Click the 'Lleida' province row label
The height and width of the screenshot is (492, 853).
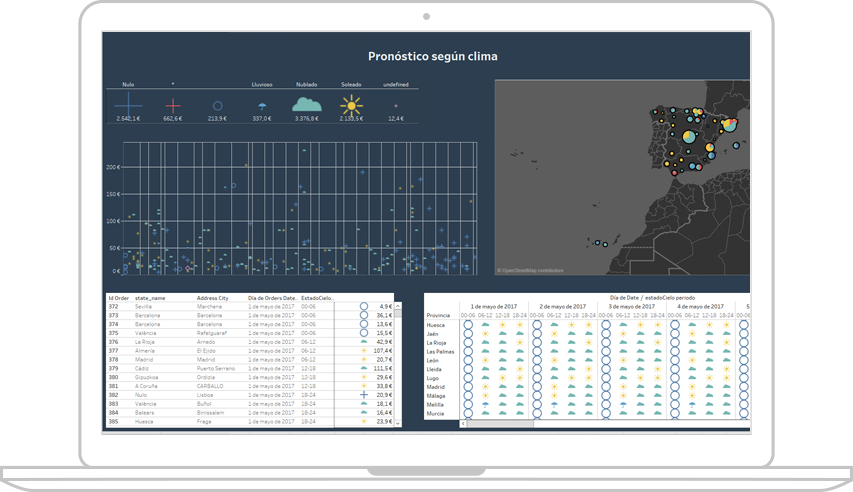click(x=434, y=370)
